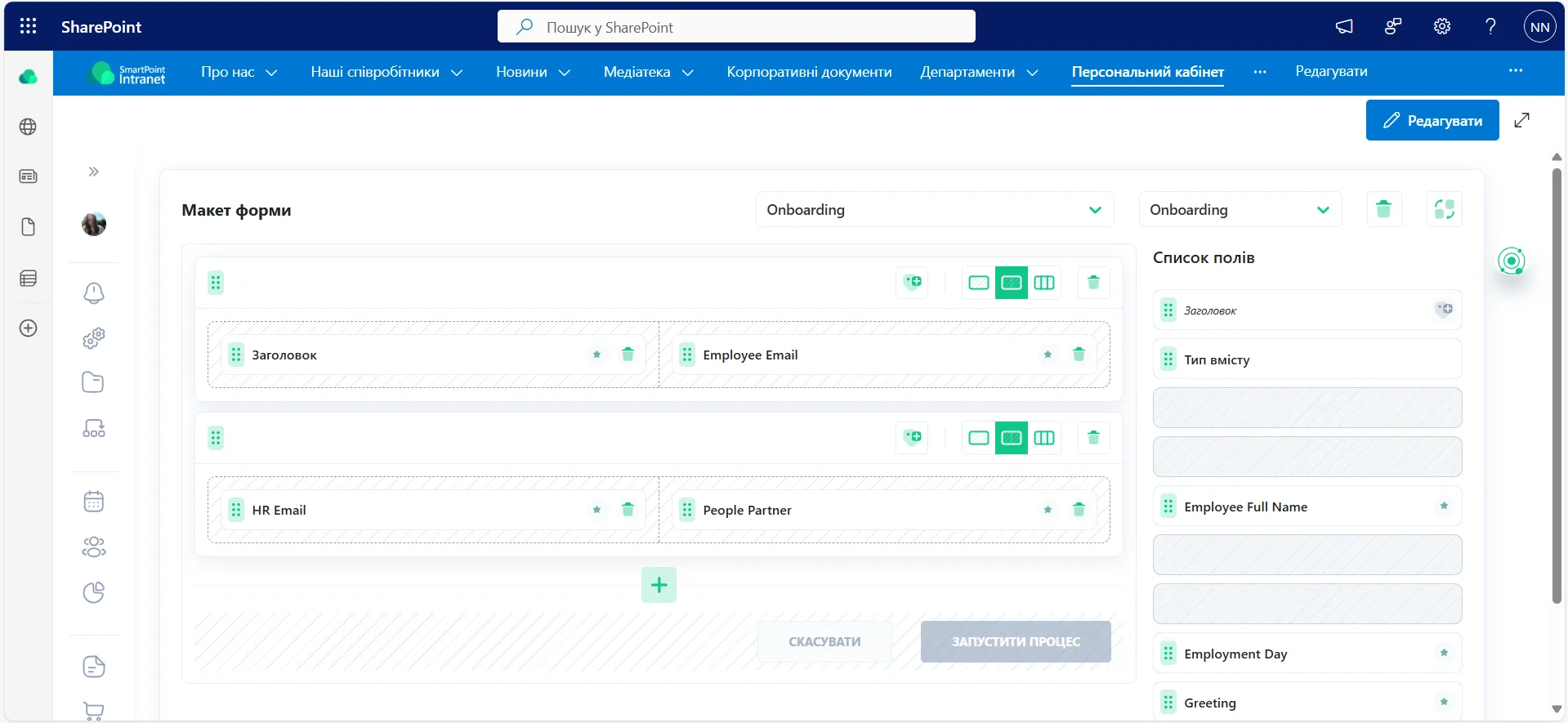Click the page vertical scrollbar

1557,384
